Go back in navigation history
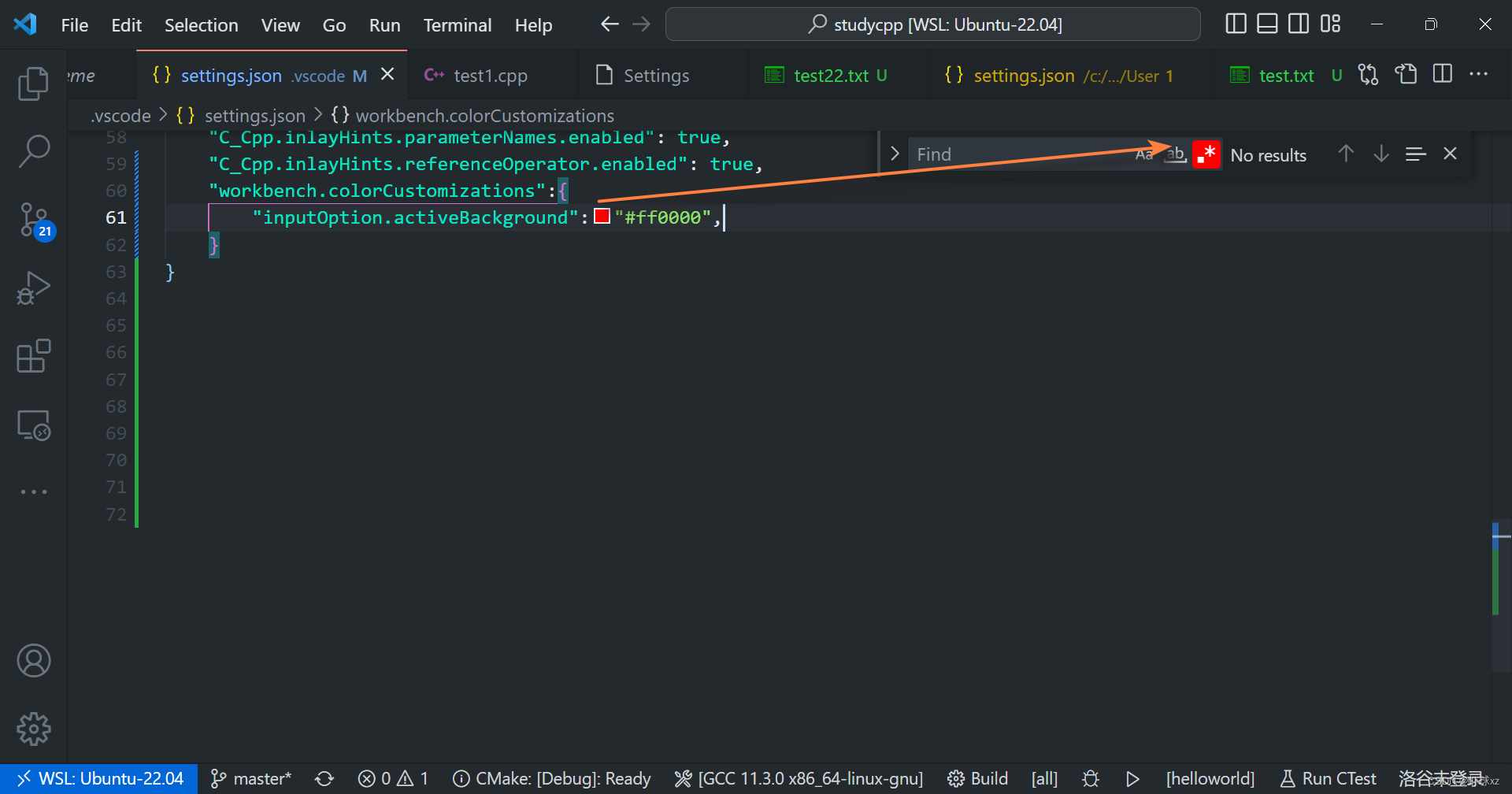The image size is (1512, 794). coord(610,24)
